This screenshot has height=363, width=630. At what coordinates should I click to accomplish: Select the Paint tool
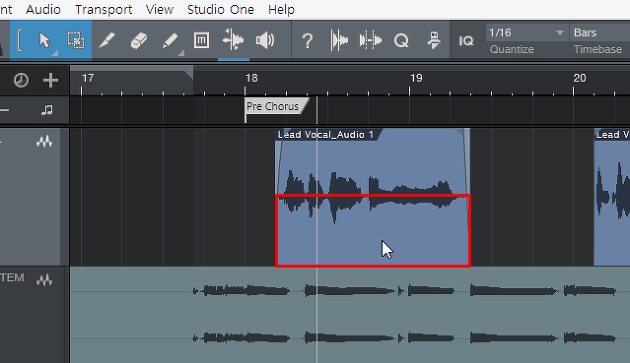(x=170, y=40)
